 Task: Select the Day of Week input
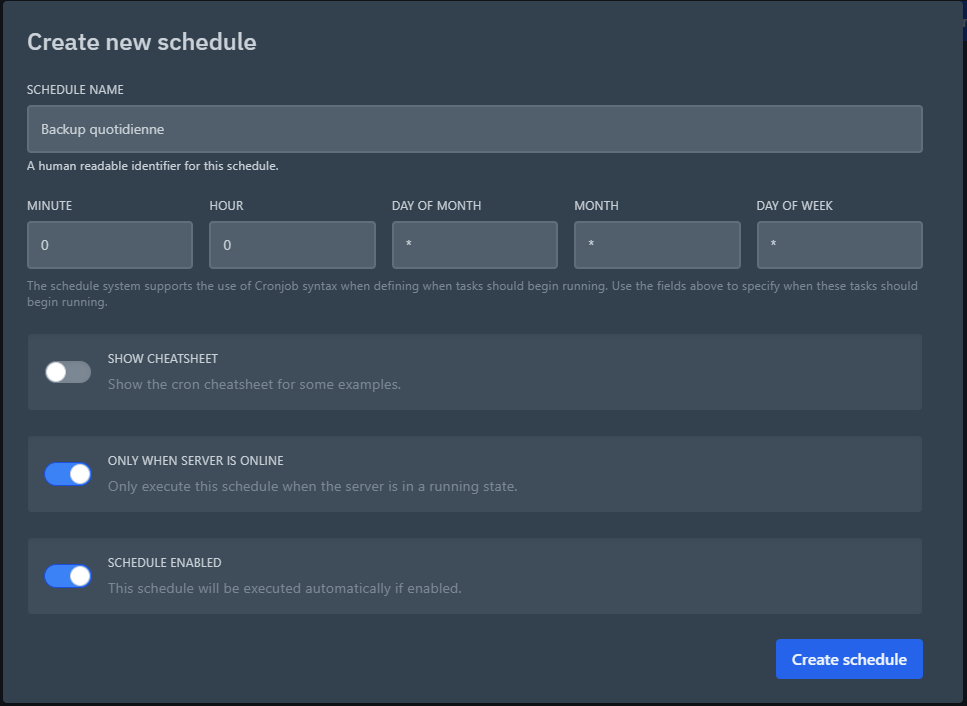point(839,245)
